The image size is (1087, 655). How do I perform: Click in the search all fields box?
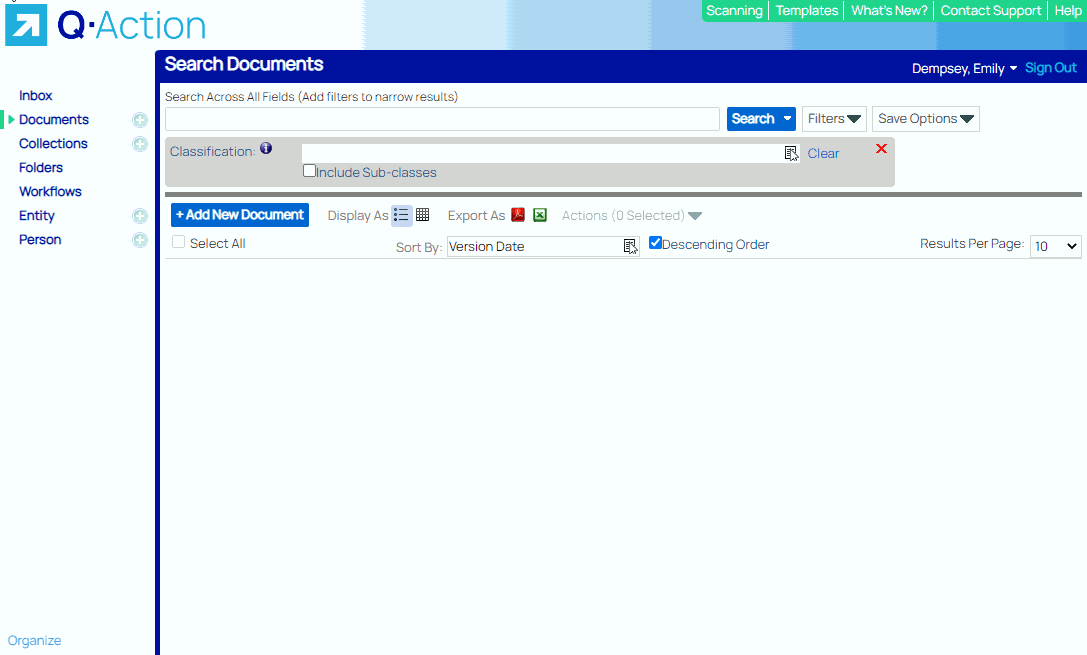pyautogui.click(x=442, y=119)
